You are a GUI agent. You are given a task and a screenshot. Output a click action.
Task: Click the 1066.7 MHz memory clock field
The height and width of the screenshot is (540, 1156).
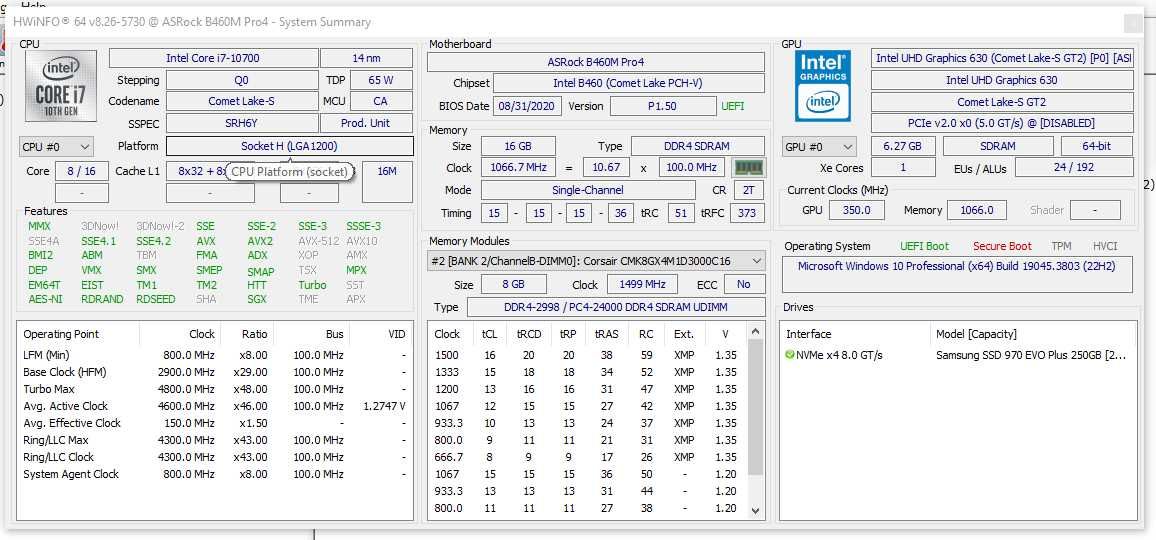point(518,167)
